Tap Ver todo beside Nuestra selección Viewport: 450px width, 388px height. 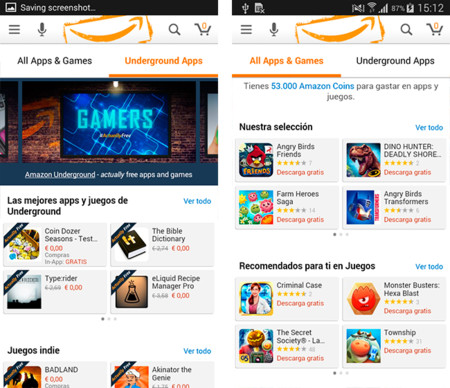(x=429, y=128)
